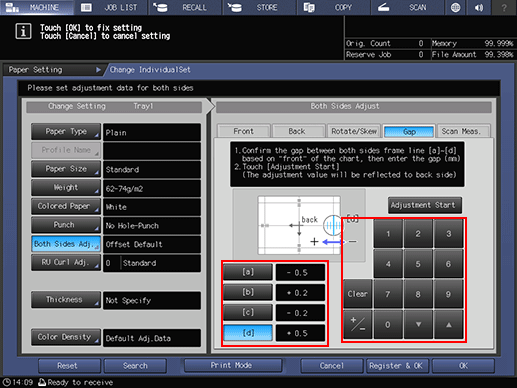Image resolution: width=517 pixels, height=388 pixels.
Task: Click the speaker sound icon
Action: pyautogui.click(x=479, y=7)
